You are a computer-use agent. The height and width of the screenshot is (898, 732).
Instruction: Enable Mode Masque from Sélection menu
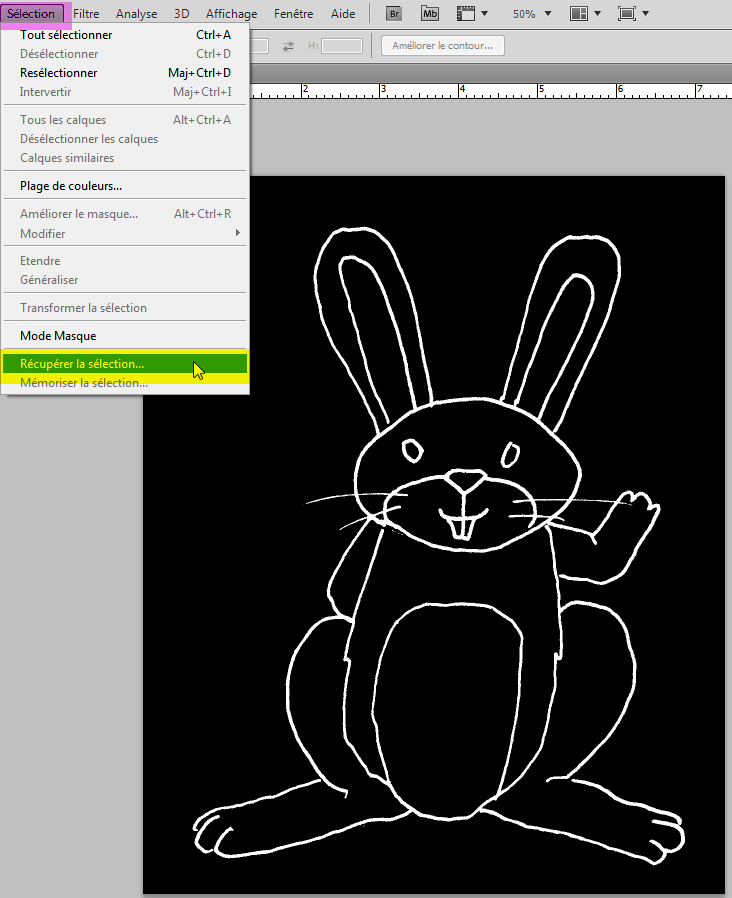point(58,336)
